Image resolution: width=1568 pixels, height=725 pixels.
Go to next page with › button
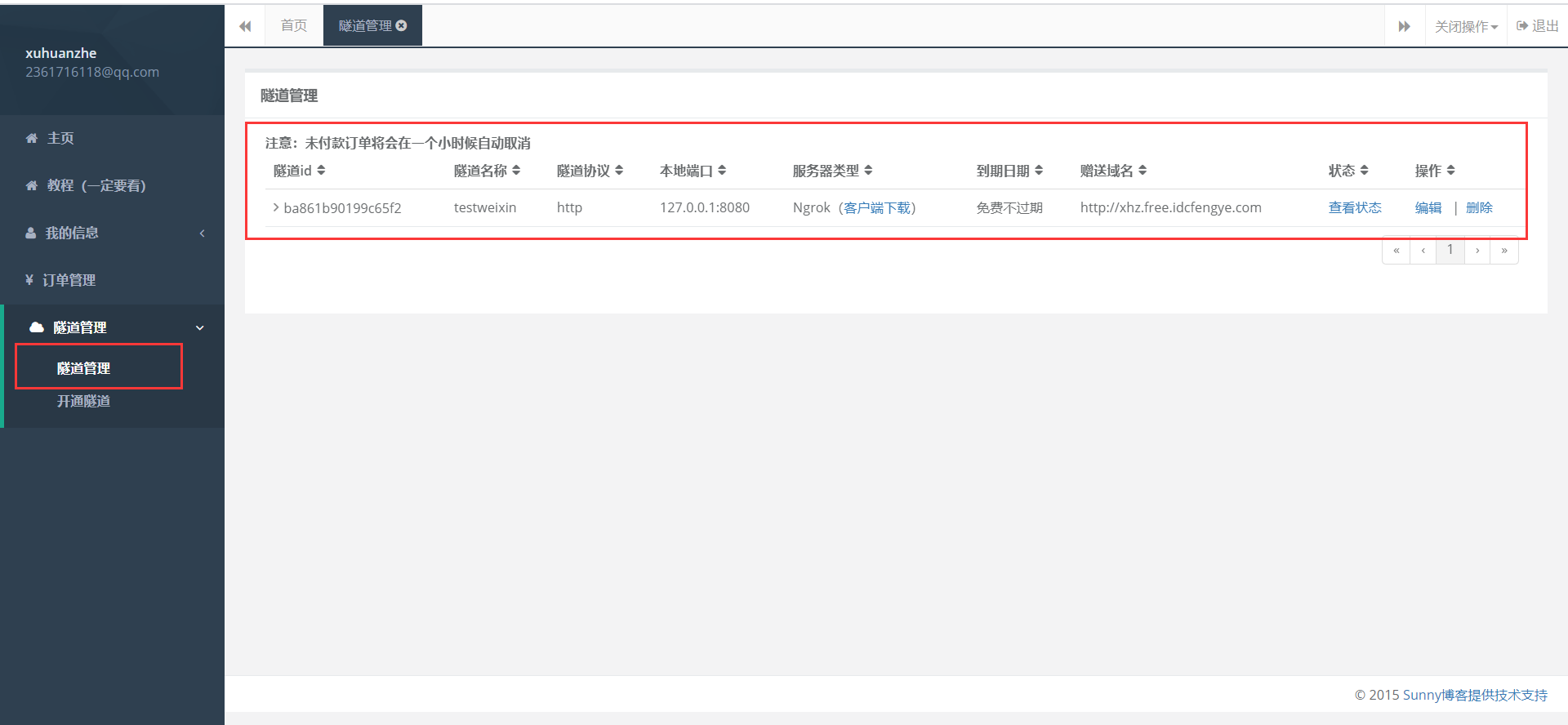coord(1477,250)
